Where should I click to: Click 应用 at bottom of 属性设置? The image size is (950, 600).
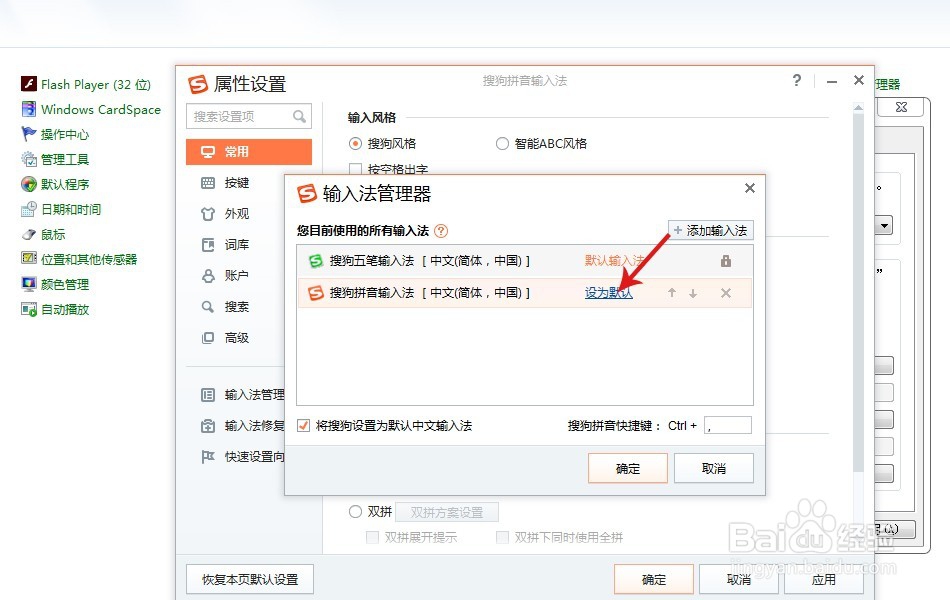point(824,579)
